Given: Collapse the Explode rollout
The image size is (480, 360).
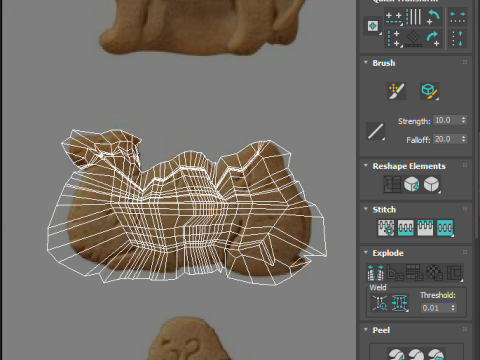Looking at the screenshot, I should point(366,252).
